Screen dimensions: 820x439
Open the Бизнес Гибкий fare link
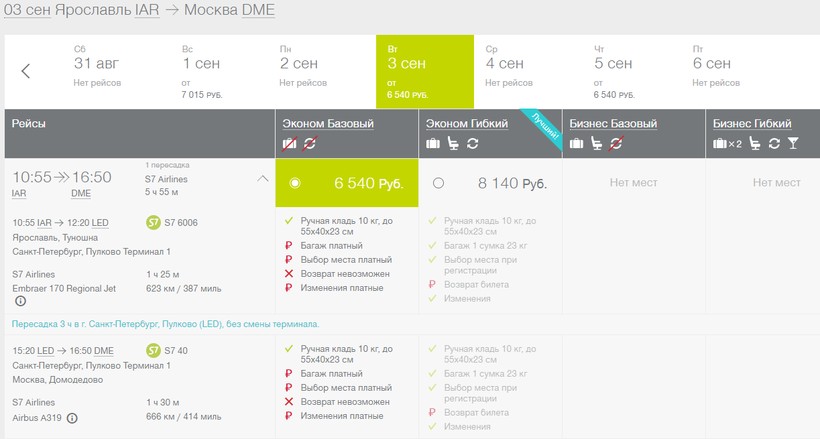pos(752,123)
